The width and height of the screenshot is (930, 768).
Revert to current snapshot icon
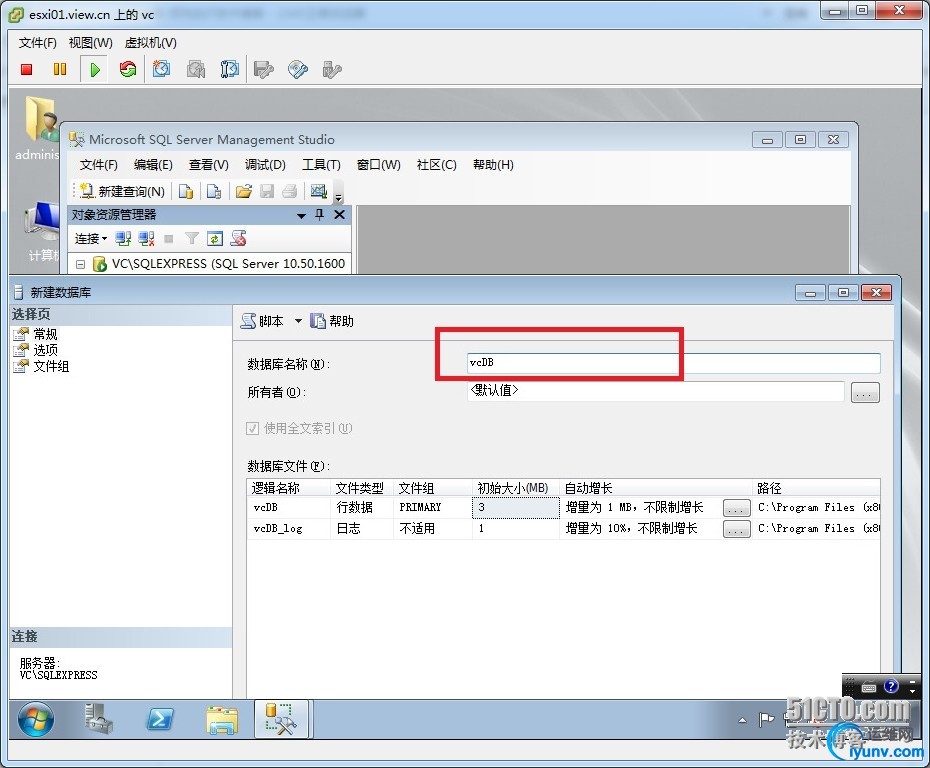[196, 69]
